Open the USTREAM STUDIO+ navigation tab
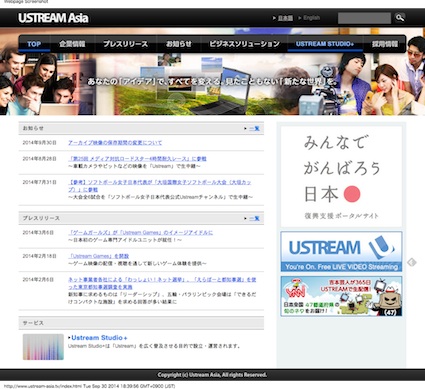 pos(325,44)
